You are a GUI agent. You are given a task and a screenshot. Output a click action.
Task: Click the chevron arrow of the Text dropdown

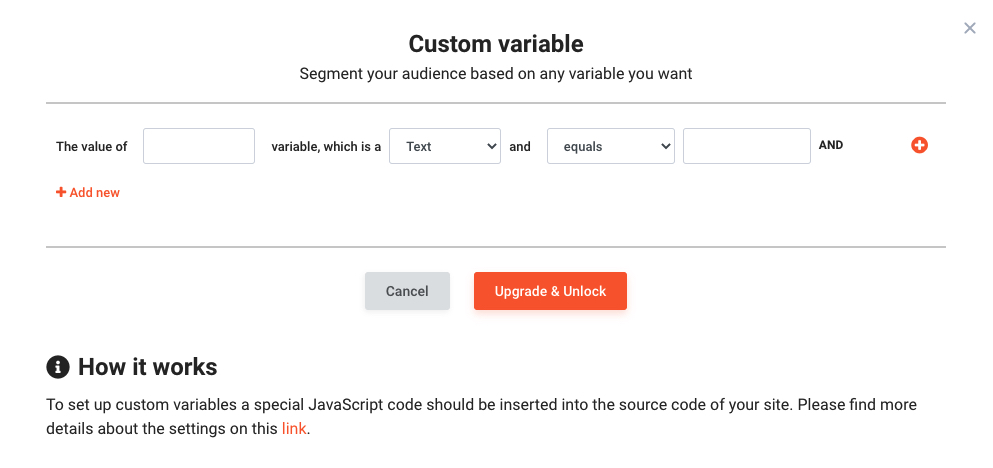[491, 146]
